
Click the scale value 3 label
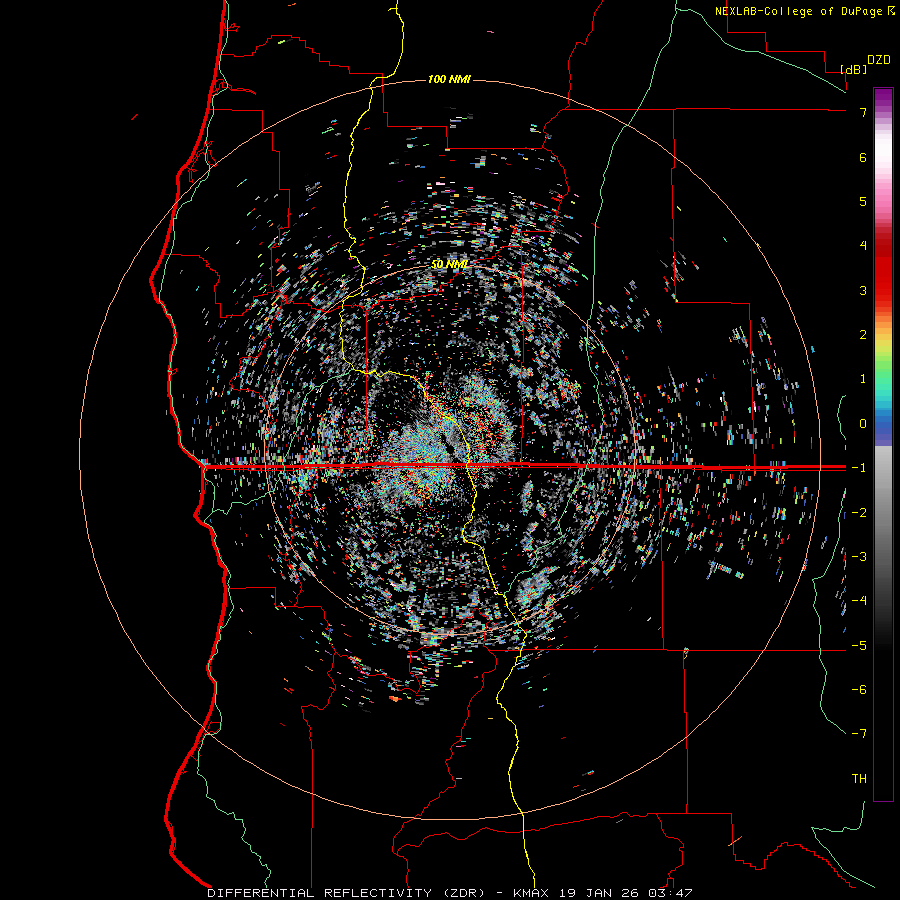point(863,290)
